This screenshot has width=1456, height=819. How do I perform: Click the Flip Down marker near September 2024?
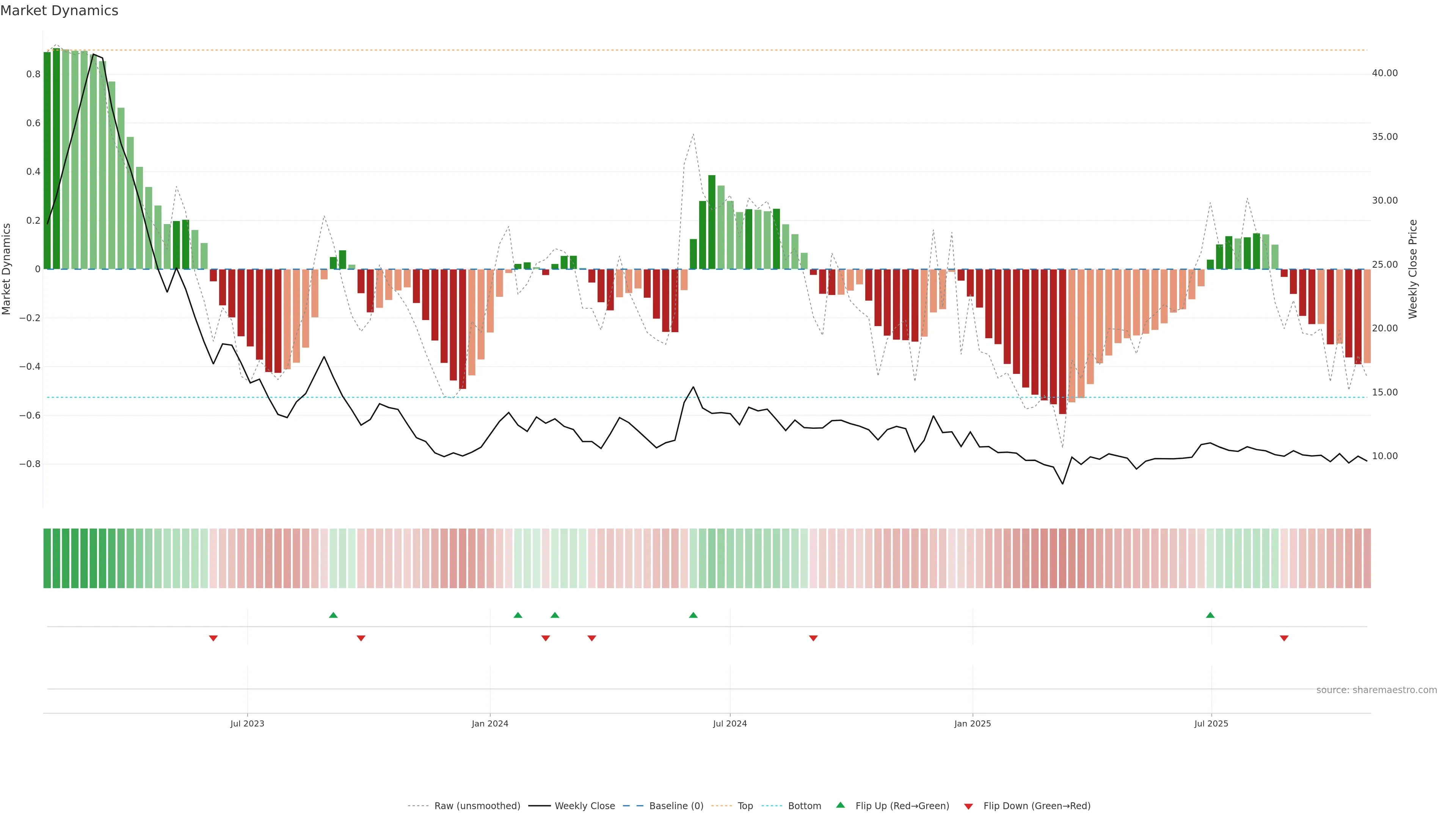813,638
